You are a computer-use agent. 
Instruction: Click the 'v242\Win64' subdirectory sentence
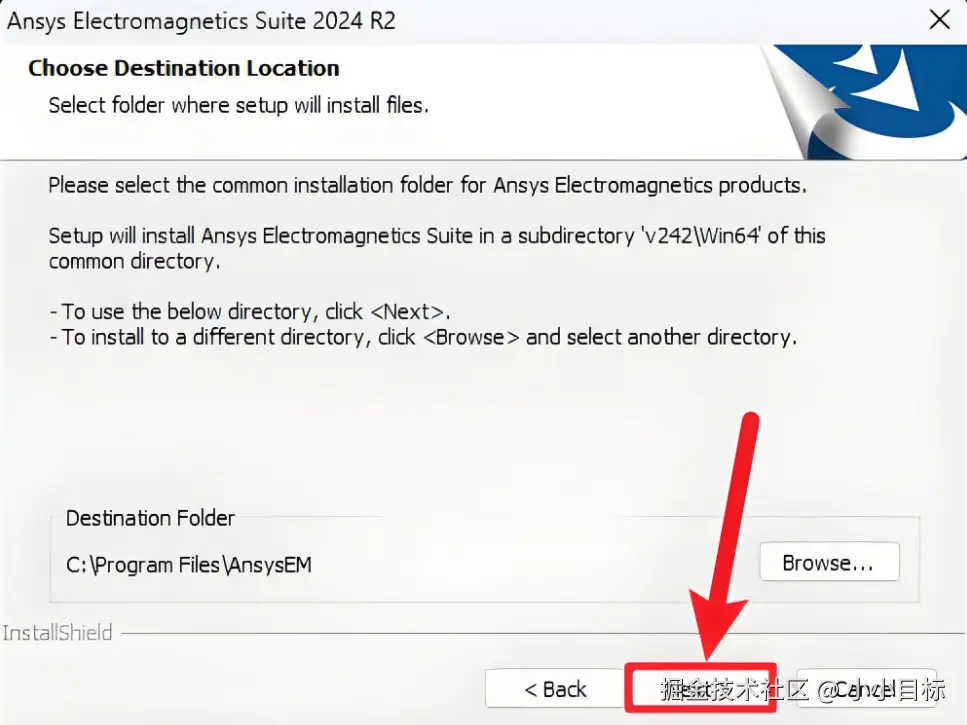[437, 236]
